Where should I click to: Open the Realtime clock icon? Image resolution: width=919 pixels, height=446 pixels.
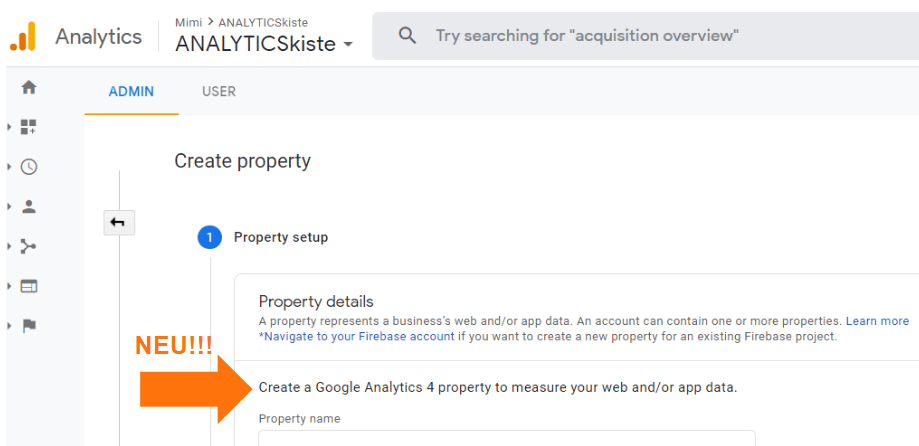pos(29,167)
